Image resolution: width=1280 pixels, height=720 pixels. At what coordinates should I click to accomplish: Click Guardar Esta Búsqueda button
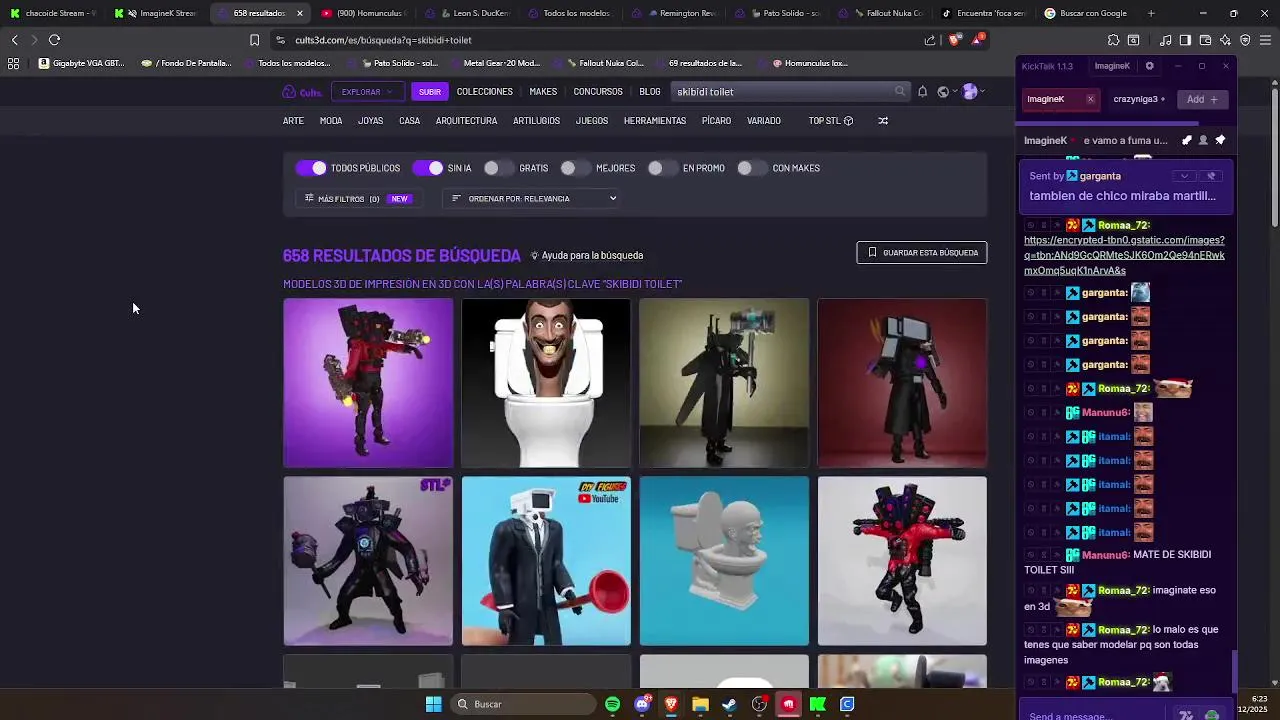pos(922,253)
